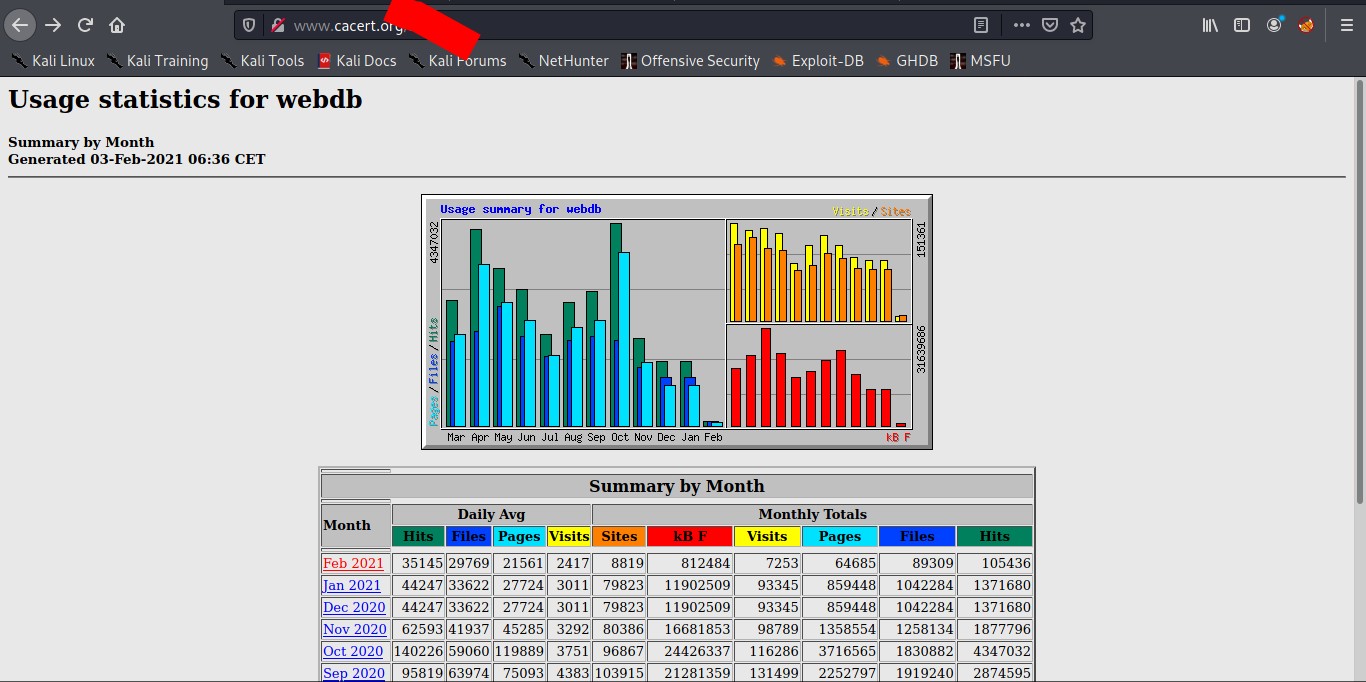Toggle Reader View in address bar
This screenshot has width=1366, height=682.
click(981, 25)
